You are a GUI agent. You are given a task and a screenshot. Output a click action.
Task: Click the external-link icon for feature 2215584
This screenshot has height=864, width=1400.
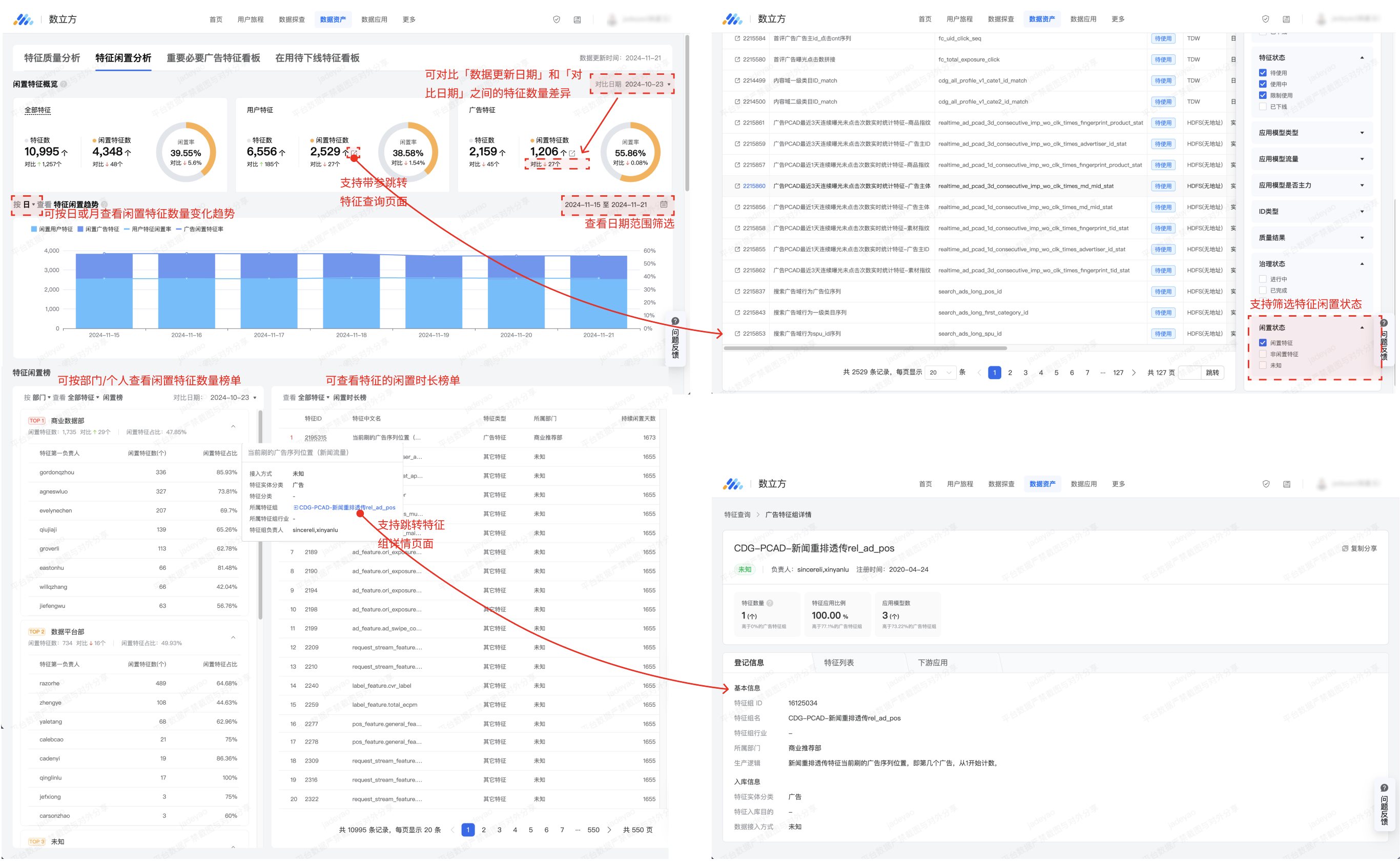click(x=737, y=39)
